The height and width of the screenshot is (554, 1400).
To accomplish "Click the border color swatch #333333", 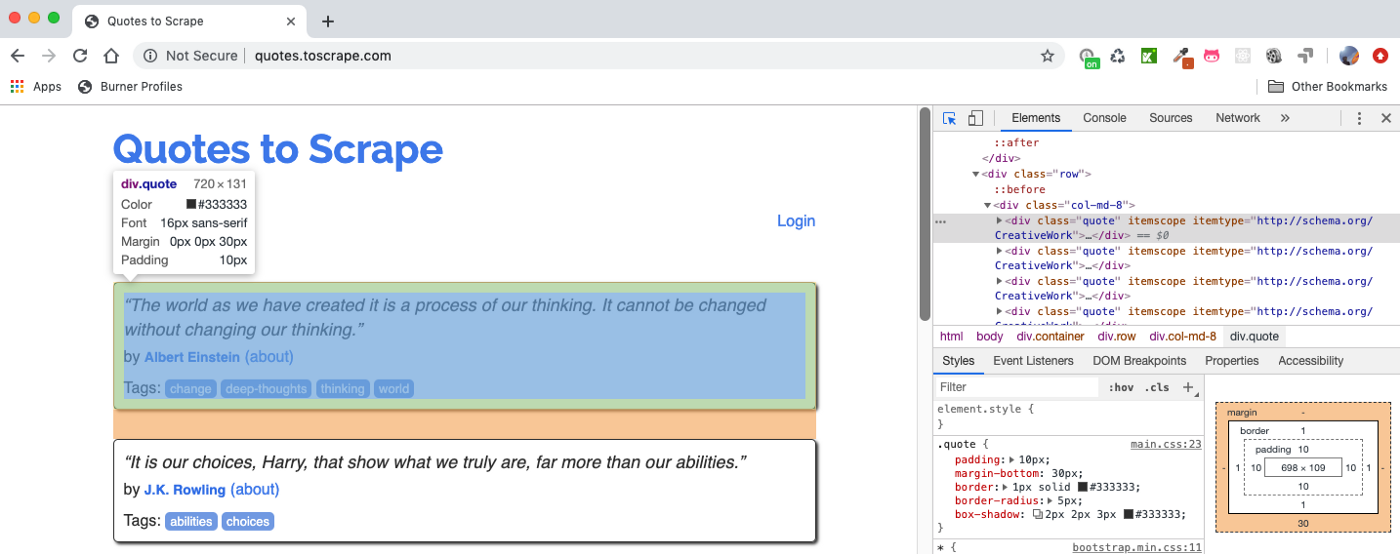I will (x=1083, y=487).
